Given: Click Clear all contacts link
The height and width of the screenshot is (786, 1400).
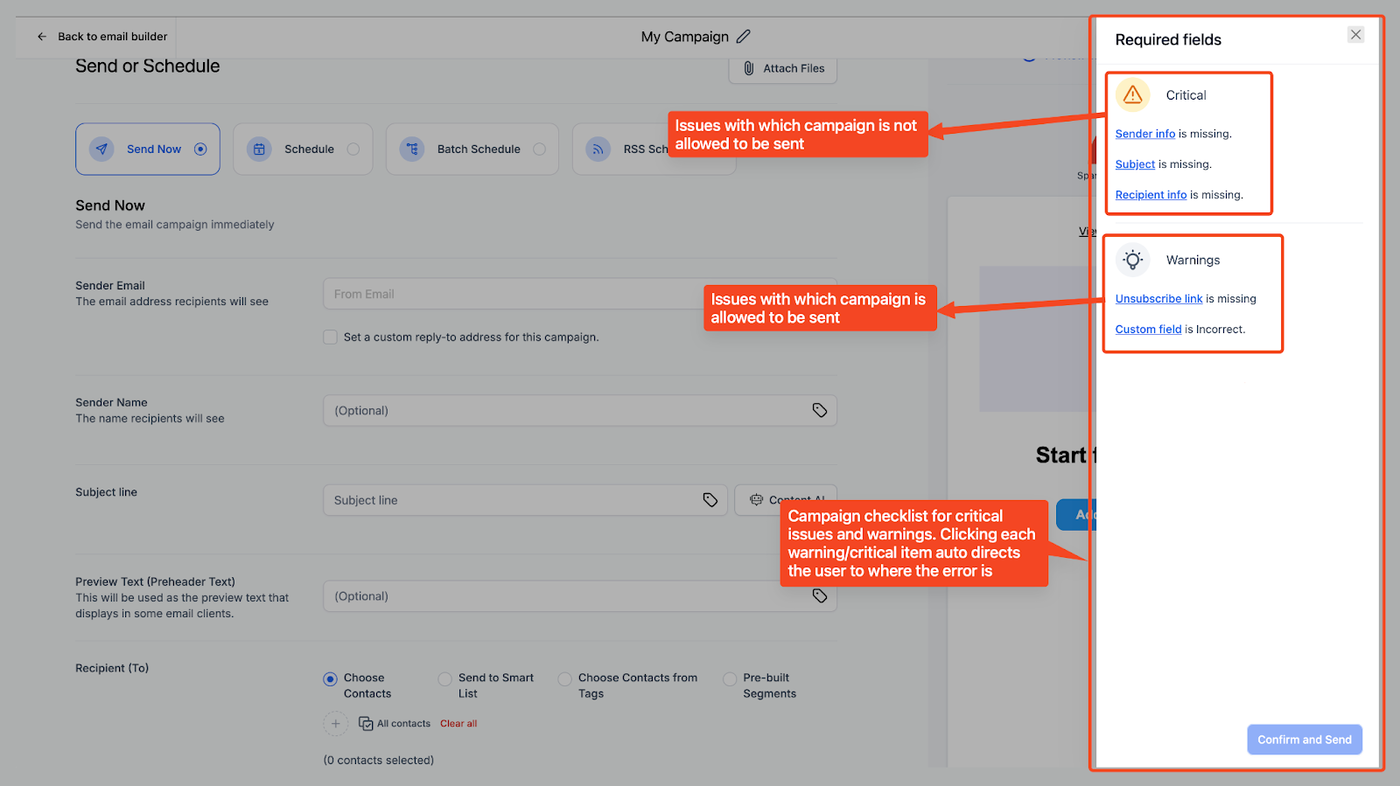Looking at the screenshot, I should tap(458, 724).
